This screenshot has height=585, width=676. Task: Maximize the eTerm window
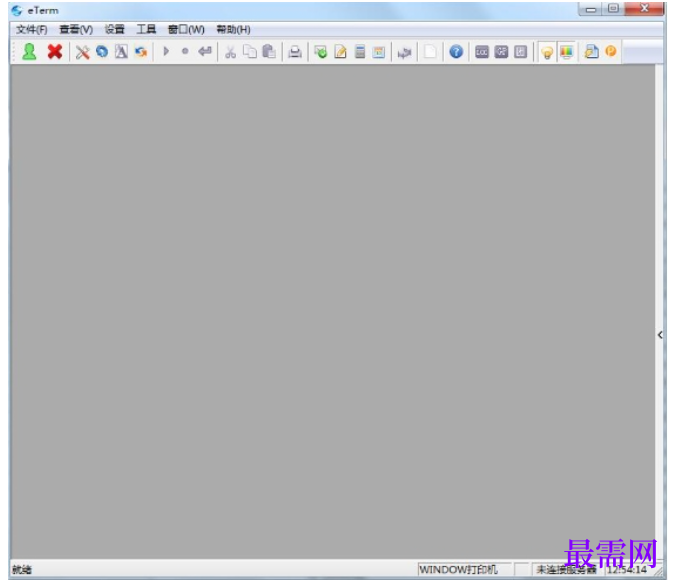point(613,9)
